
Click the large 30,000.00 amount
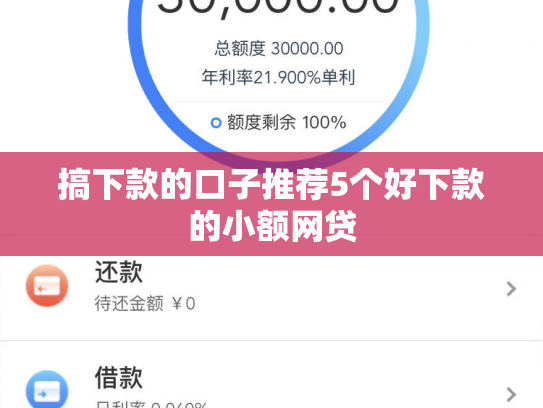tap(278, 7)
